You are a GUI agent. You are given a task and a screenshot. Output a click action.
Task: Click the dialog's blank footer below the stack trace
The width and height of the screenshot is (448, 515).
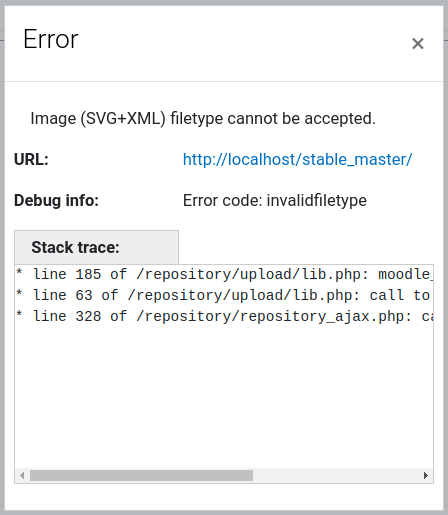[224, 497]
